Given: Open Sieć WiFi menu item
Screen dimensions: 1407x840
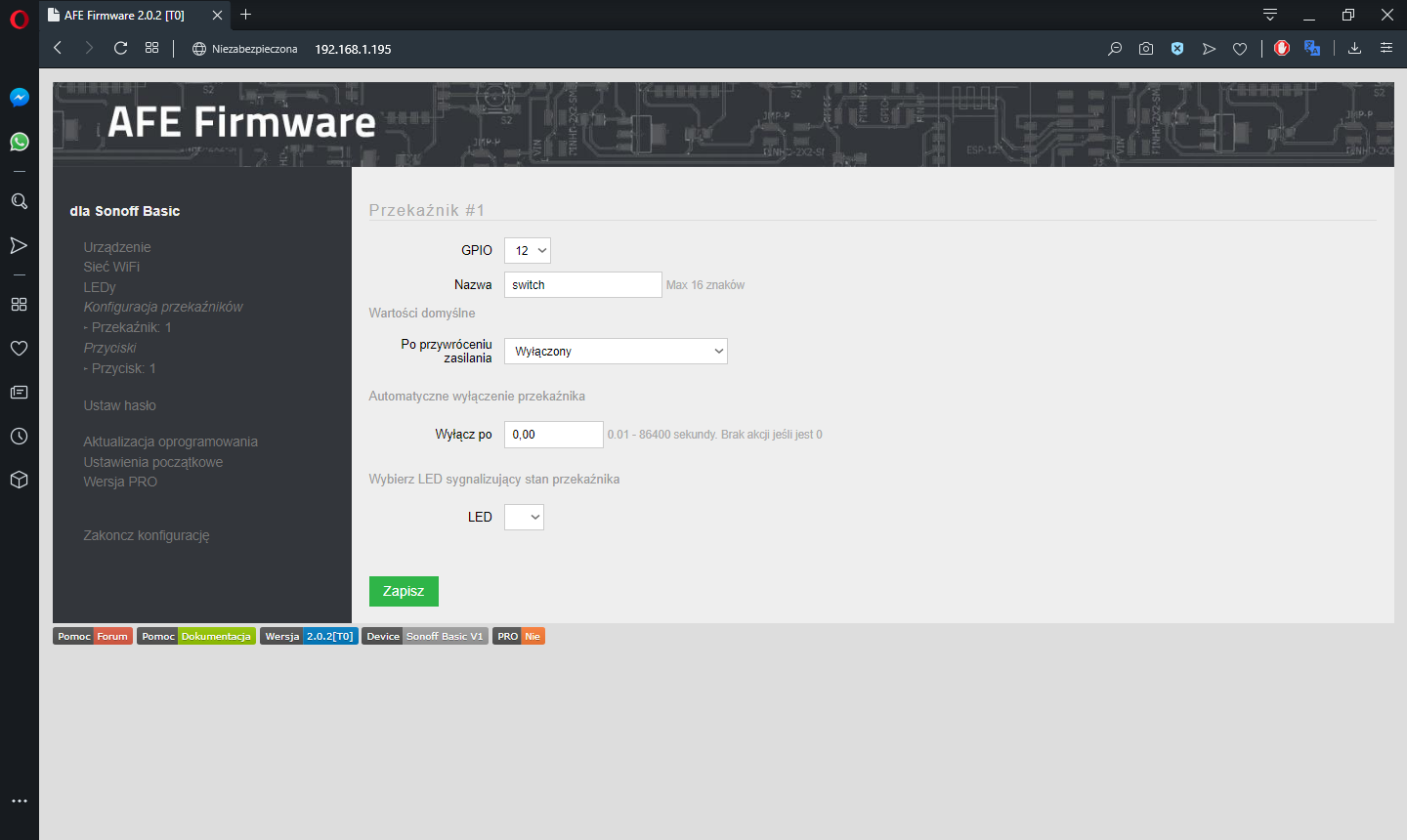Looking at the screenshot, I should coord(111,267).
